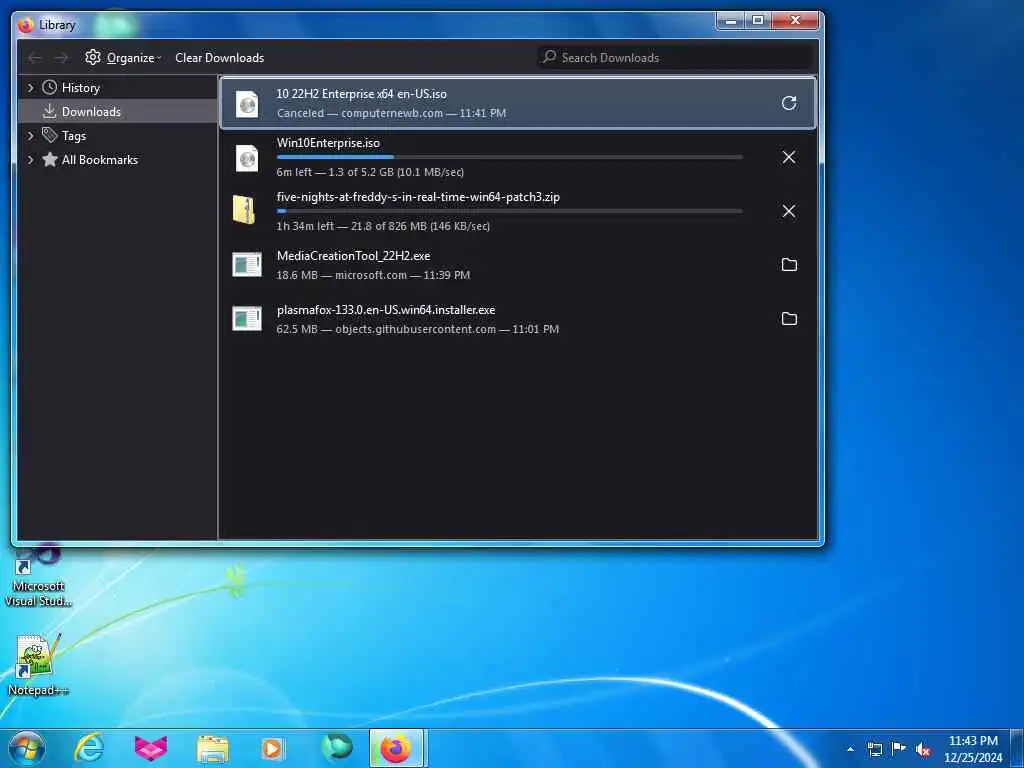The image size is (1024, 768).
Task: Click the search magnifier icon
Action: point(549,57)
